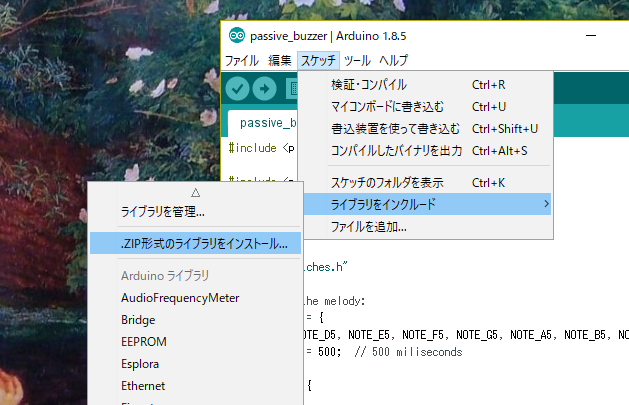Select マイコンボードに書き込む menu entry

coord(427,107)
